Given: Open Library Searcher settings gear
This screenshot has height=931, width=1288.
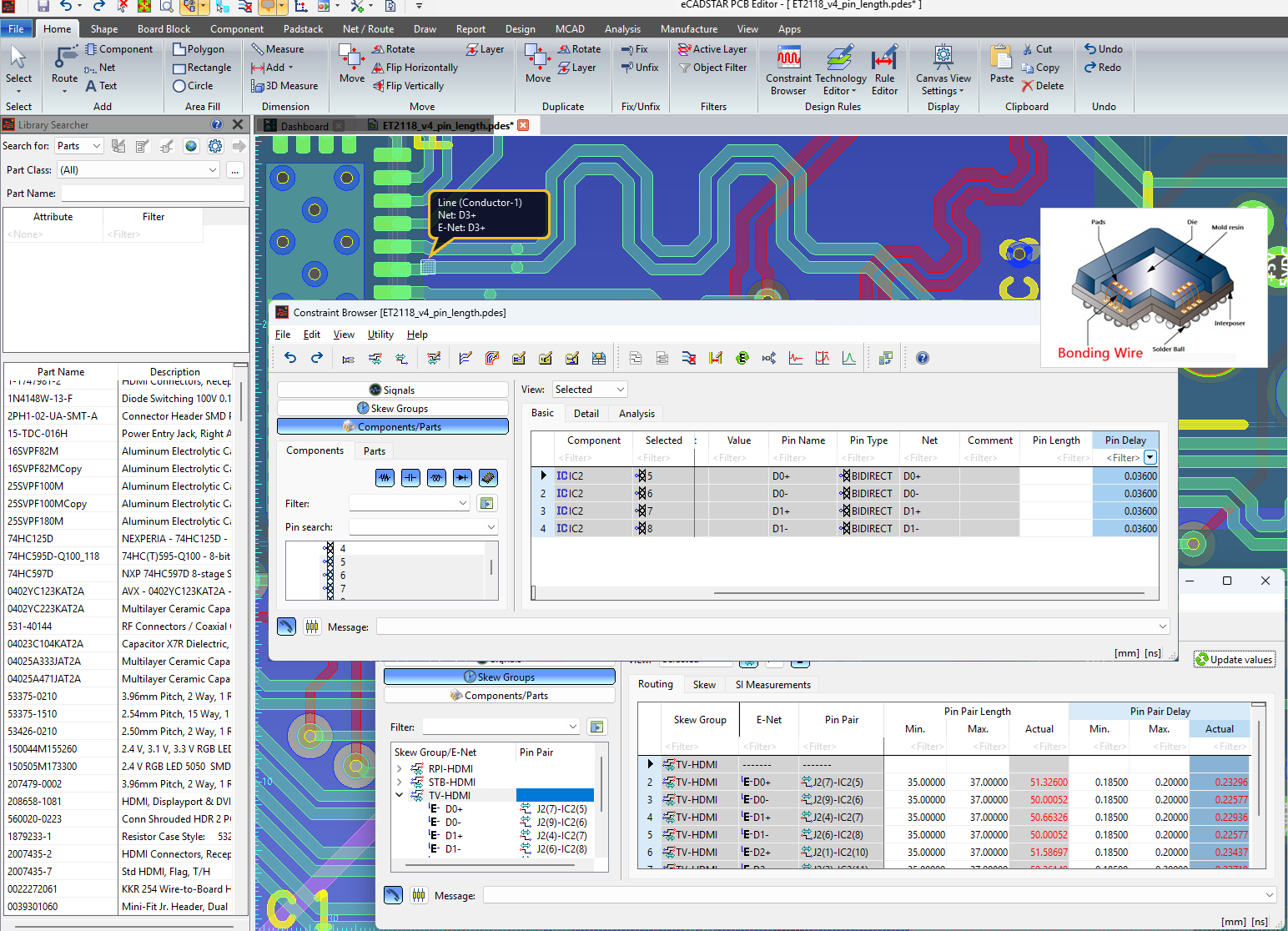Looking at the screenshot, I should pos(215,146).
